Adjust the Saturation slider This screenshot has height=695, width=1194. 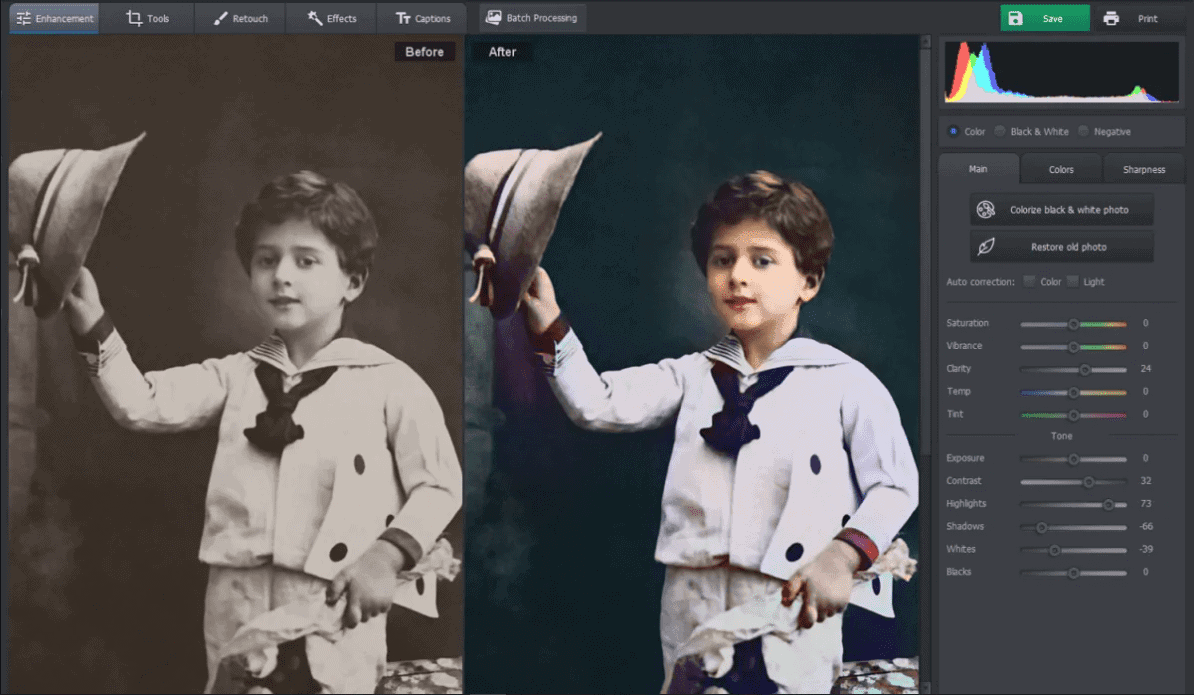click(x=1073, y=324)
